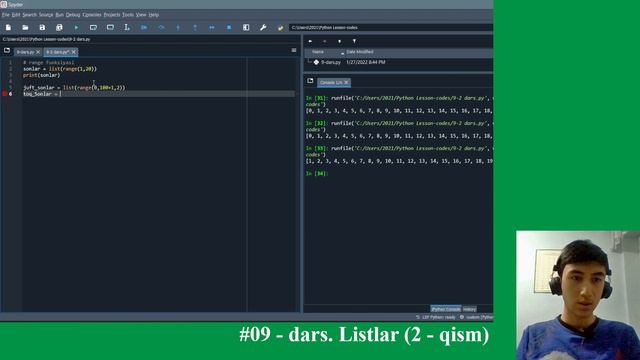
Task: Select the 9-dars.py file in Files pane
Action: (331, 62)
